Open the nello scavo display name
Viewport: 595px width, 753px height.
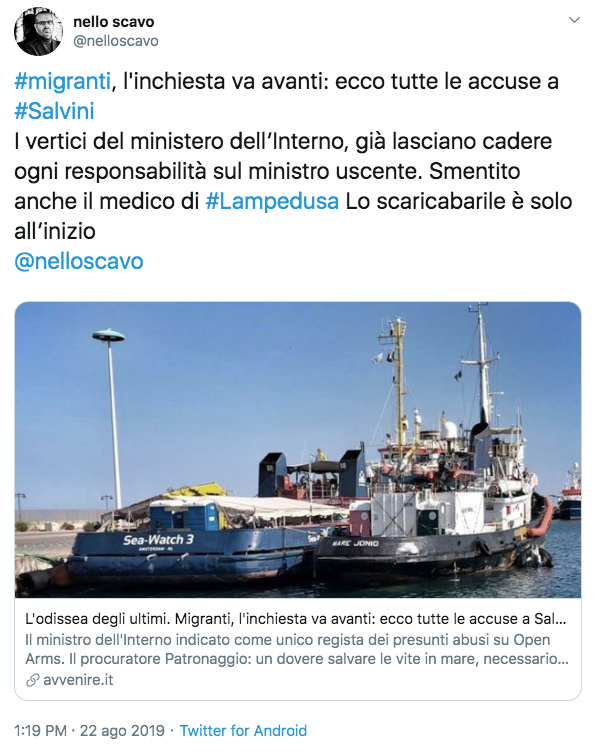(x=113, y=22)
